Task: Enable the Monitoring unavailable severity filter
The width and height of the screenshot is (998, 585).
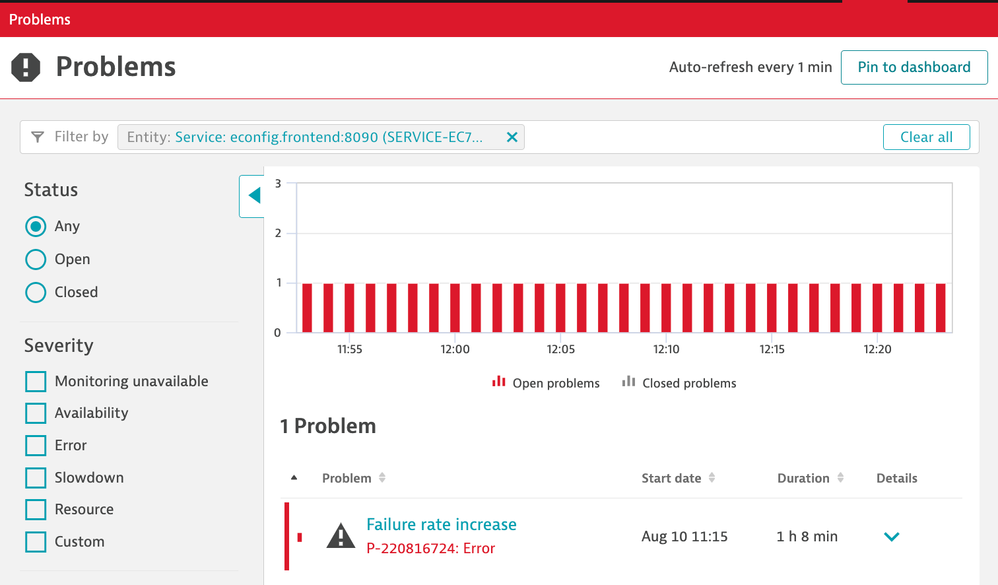Action: click(36, 381)
